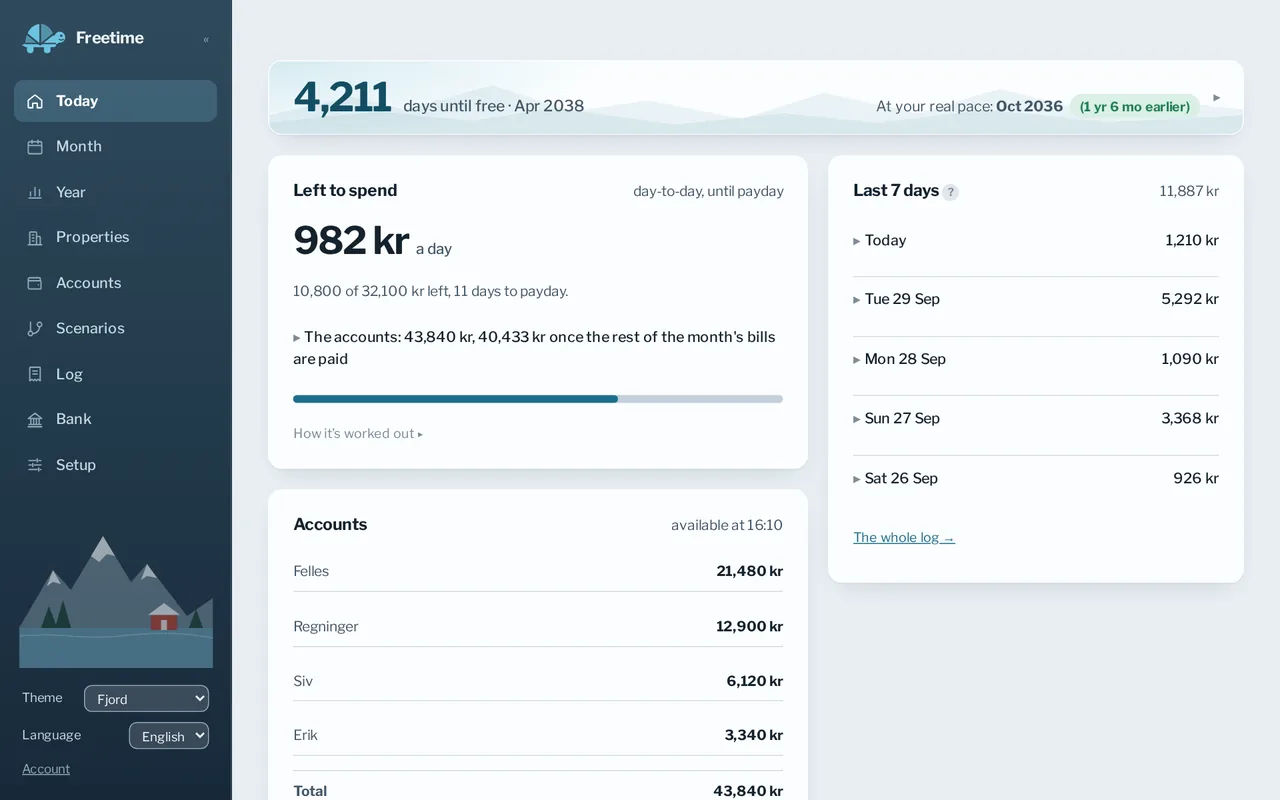This screenshot has height=800, width=1280.
Task: Open Scenarios from the sidebar
Action: [115, 329]
